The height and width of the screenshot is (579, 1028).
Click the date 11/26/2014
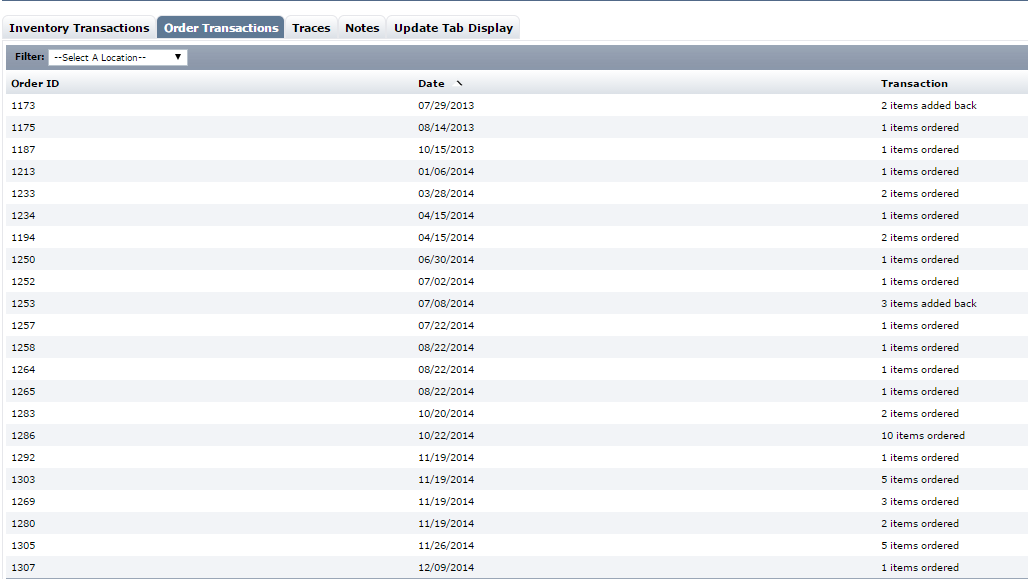[446, 545]
